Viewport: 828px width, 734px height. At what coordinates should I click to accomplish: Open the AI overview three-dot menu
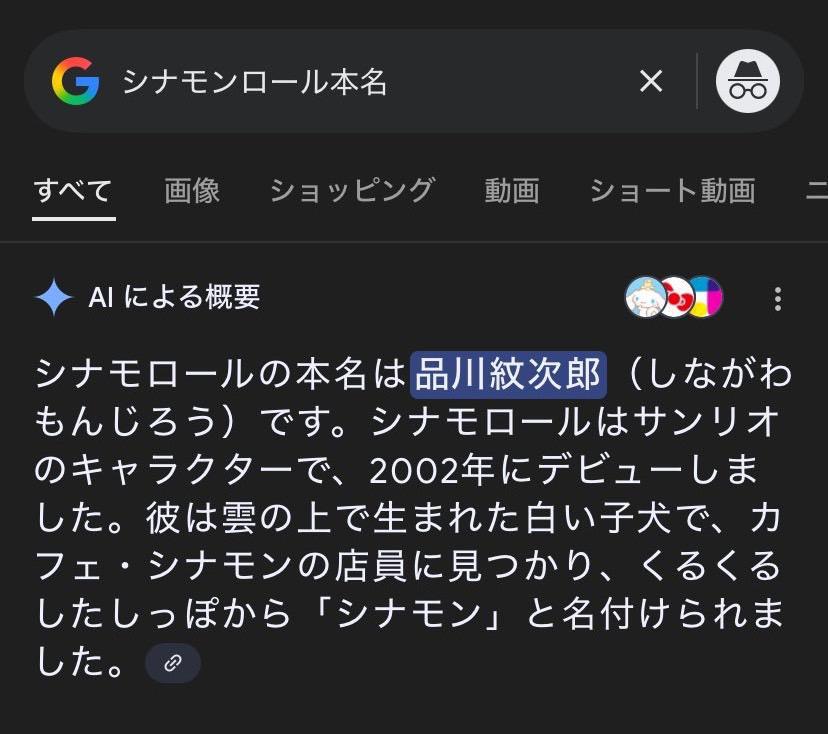point(778,296)
